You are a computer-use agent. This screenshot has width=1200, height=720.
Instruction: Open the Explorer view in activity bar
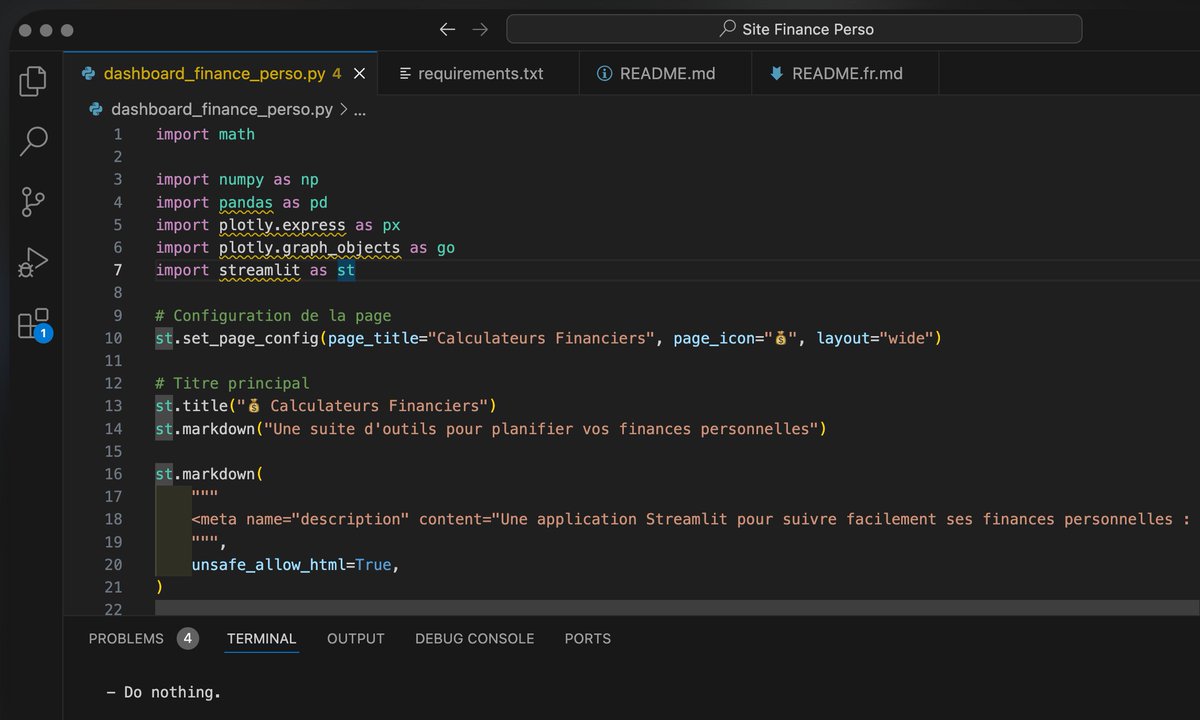[33, 81]
